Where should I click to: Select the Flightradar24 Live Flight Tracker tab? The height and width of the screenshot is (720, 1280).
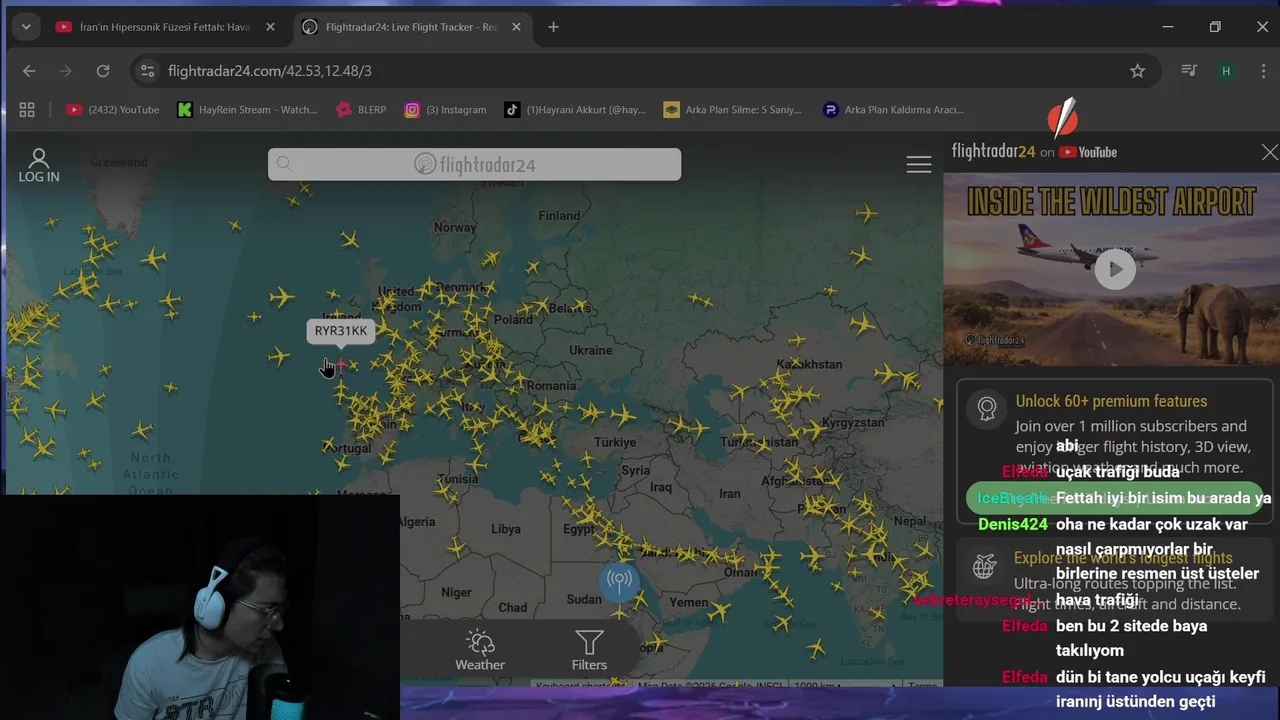click(411, 27)
